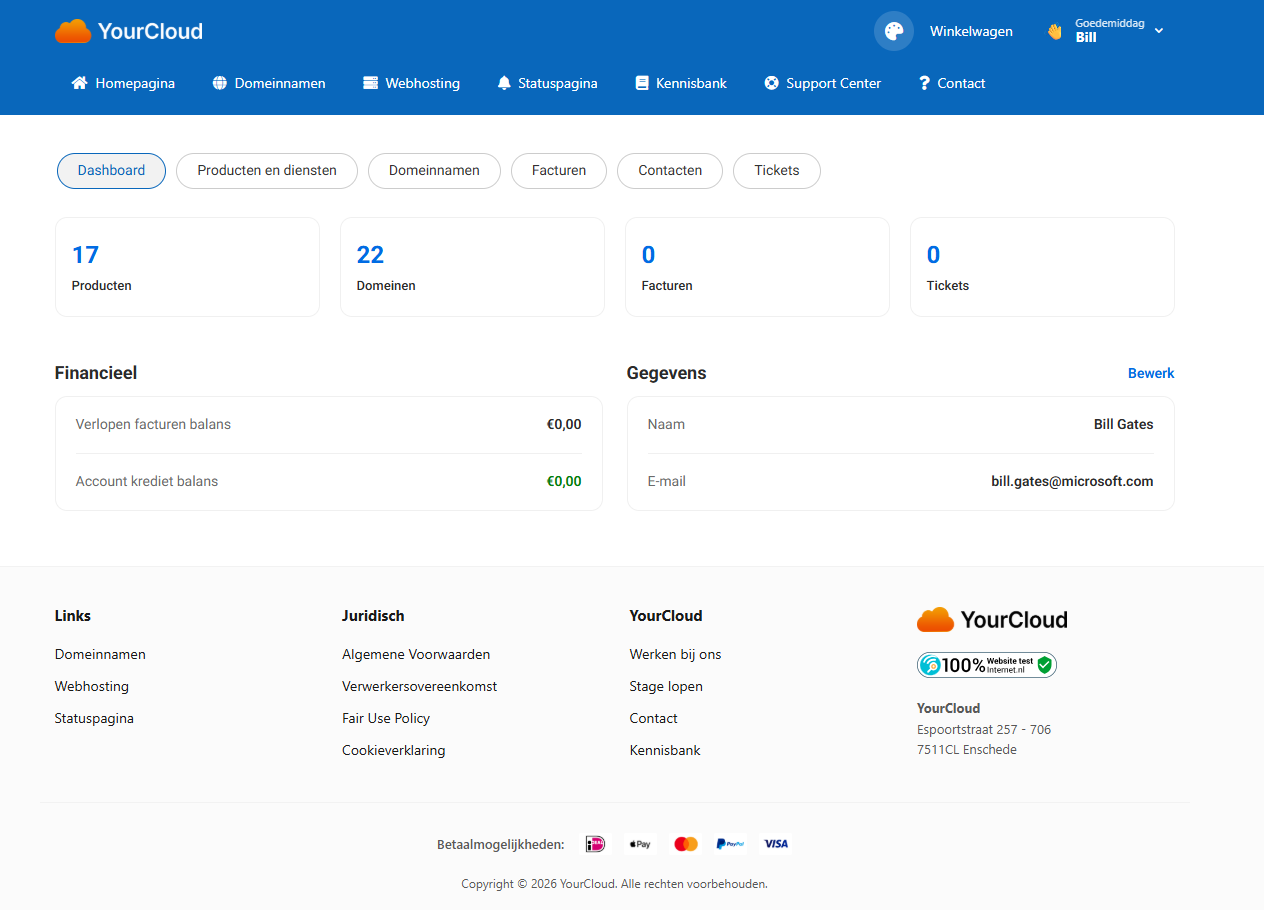The width and height of the screenshot is (1264, 910).
Task: Open the 22 Domeinen summary card
Action: pos(472,267)
